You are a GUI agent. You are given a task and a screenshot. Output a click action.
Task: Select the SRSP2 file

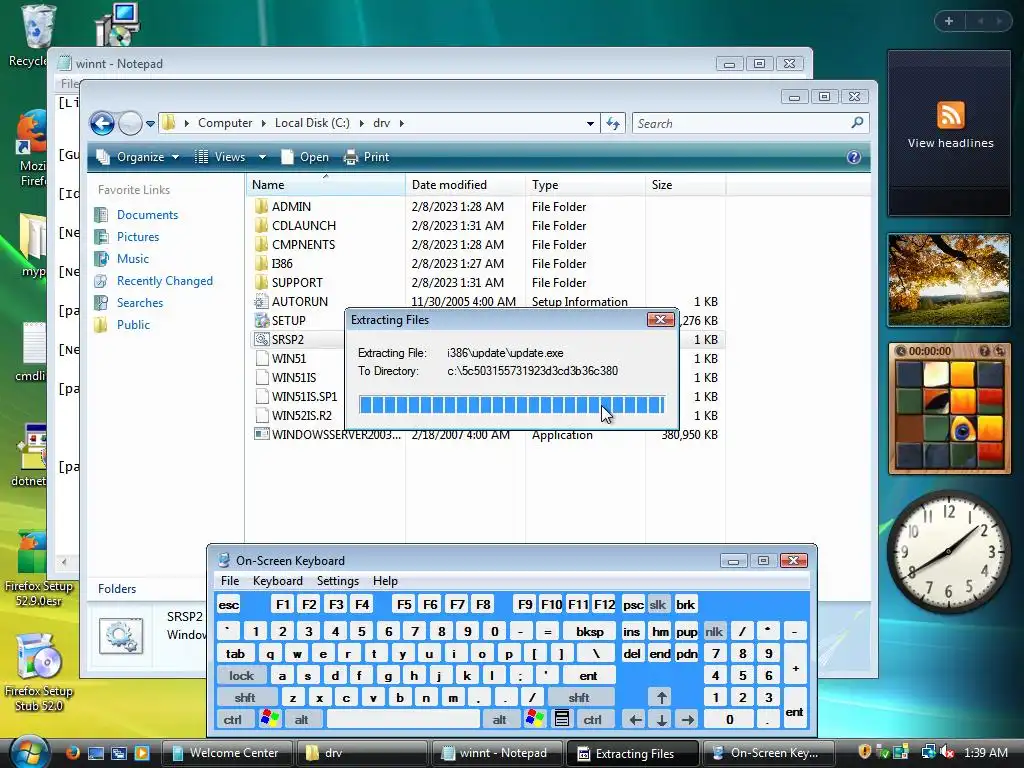(287, 340)
